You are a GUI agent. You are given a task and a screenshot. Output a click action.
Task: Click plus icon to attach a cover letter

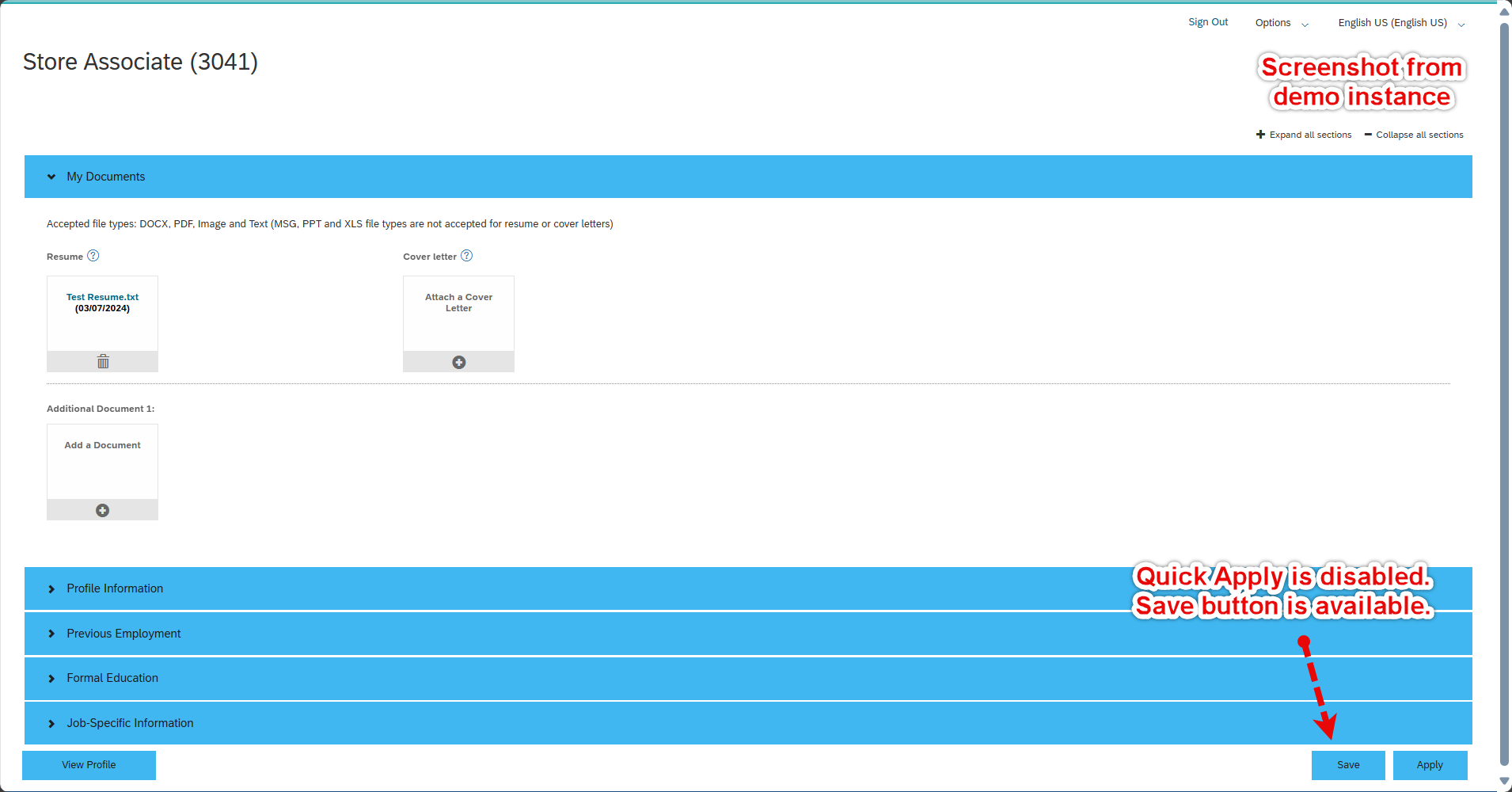coord(459,362)
